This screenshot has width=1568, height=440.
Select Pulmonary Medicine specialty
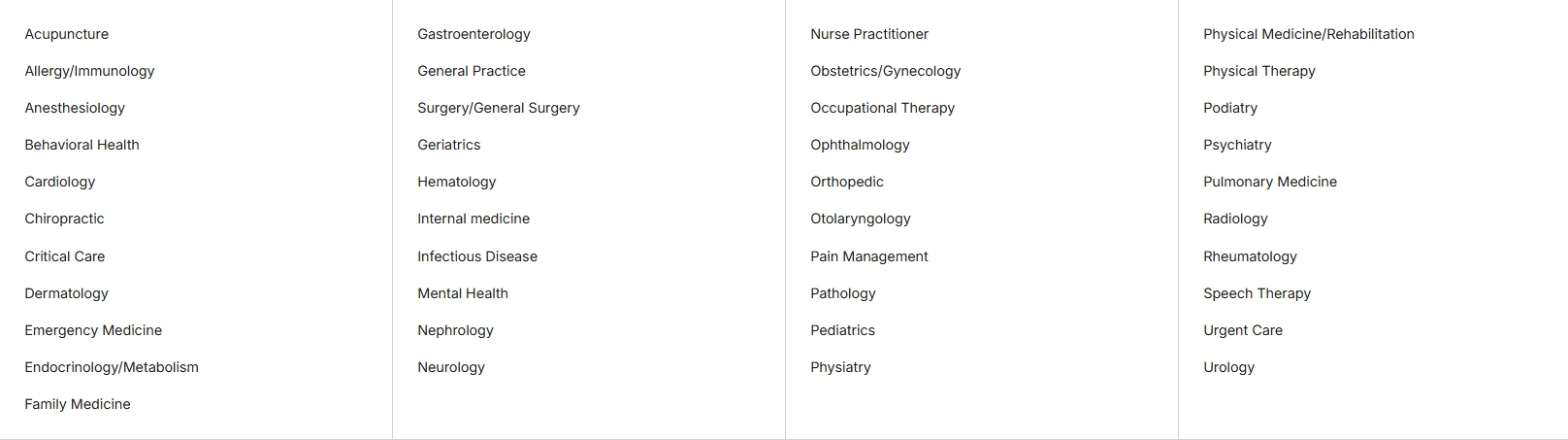(x=1270, y=182)
